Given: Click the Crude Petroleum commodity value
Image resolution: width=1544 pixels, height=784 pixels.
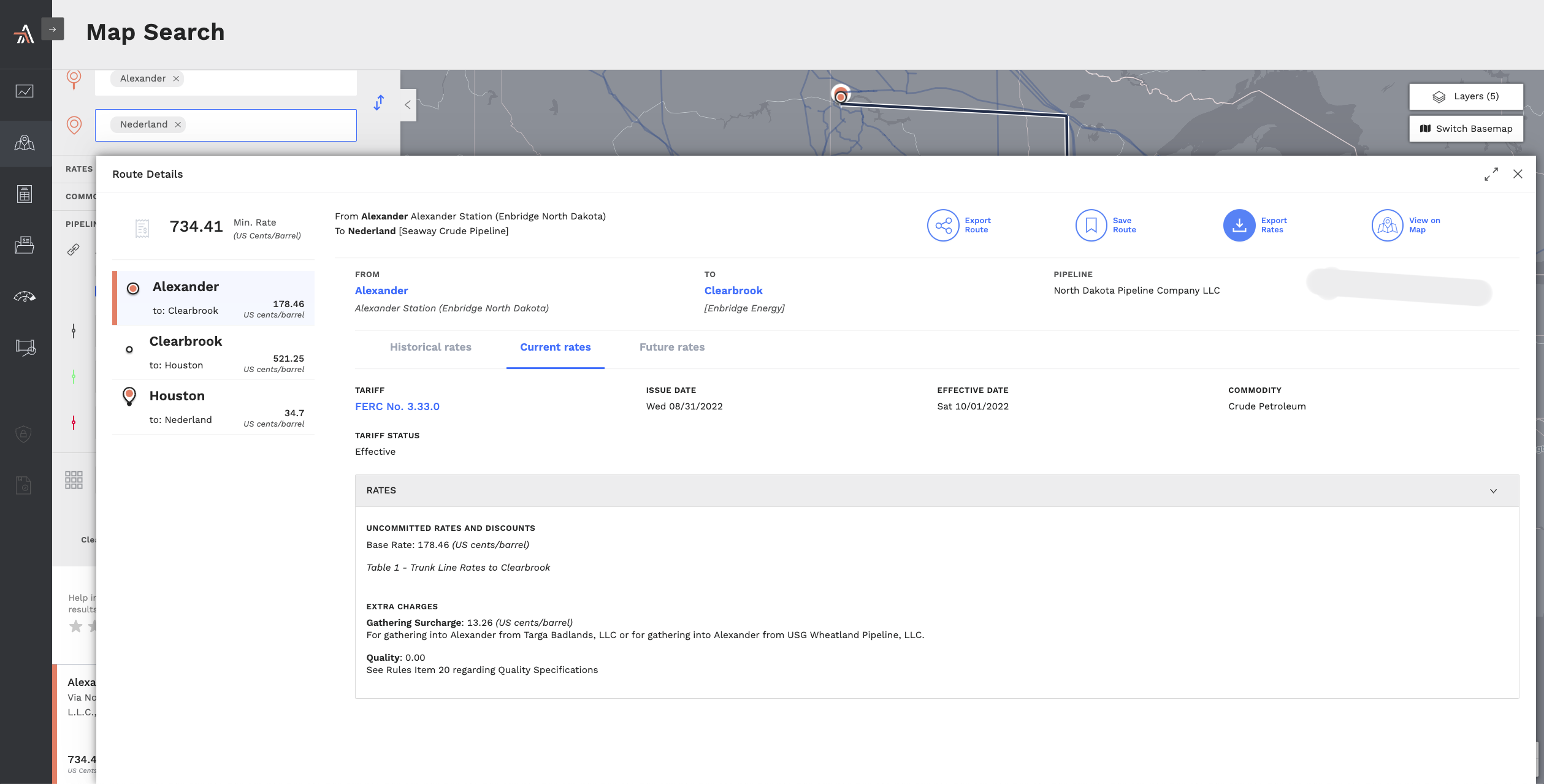Looking at the screenshot, I should pos(1267,406).
